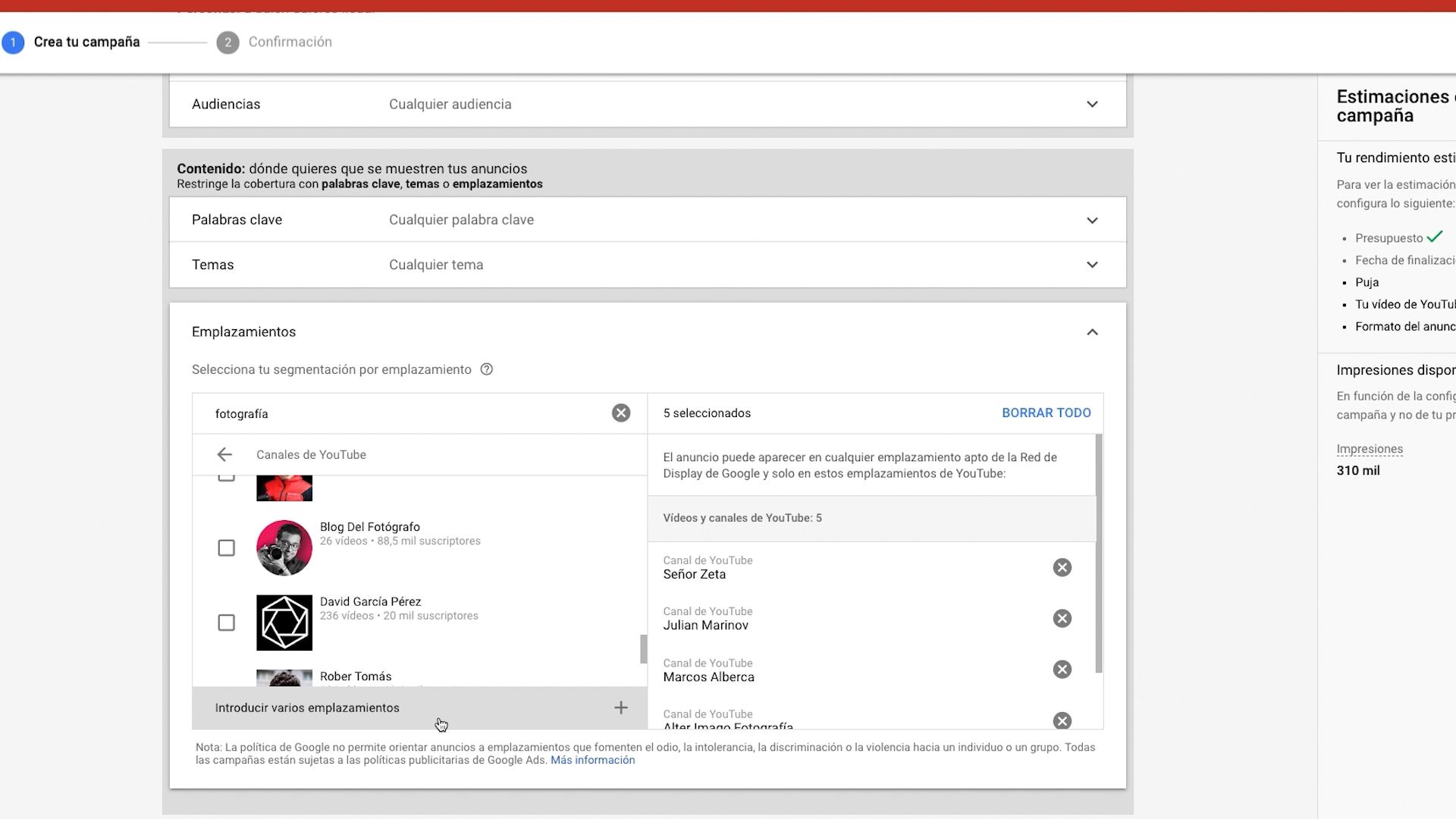Click the Blog Del Fotógrafo channel name

370,527
